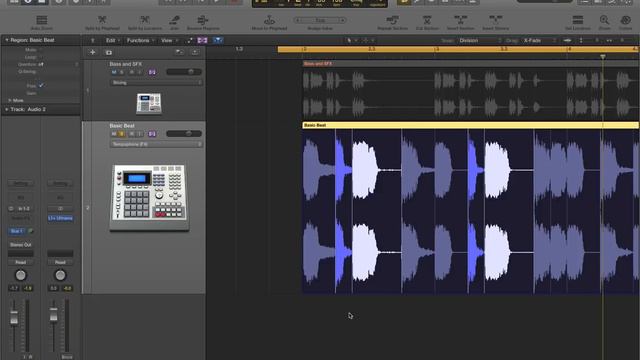640x360 pixels.
Task: Uncheck the Flex checkbox in region inspector
Action: coord(41,86)
